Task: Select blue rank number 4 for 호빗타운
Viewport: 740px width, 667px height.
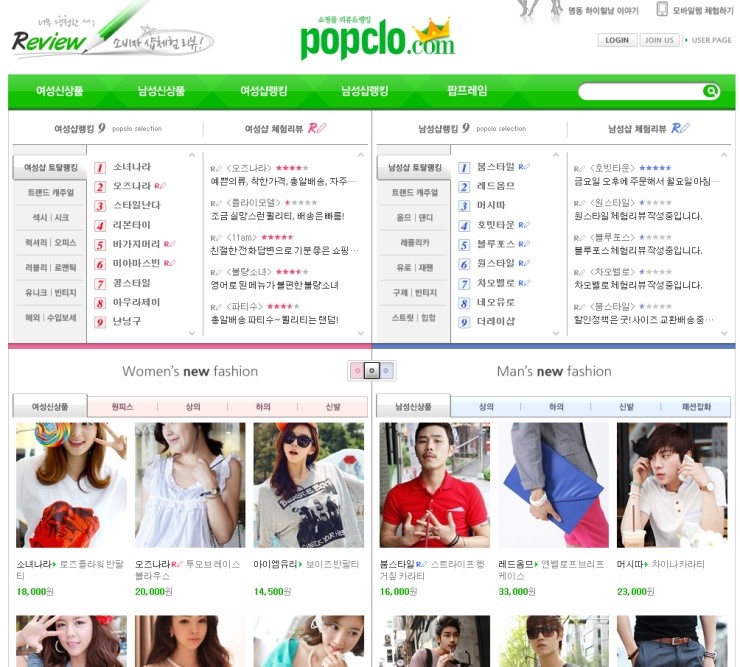Action: 464,226
